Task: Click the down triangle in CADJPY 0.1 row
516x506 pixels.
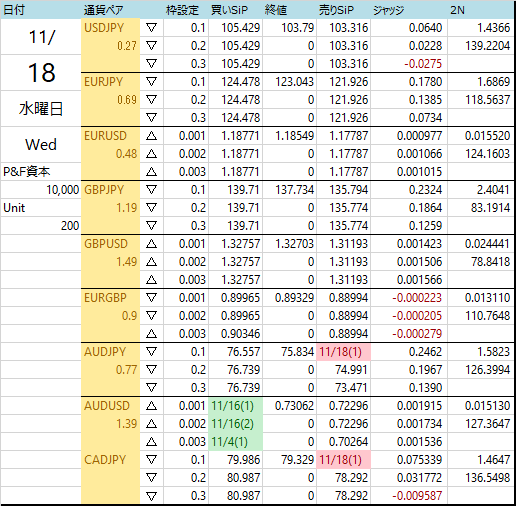Action: (151, 460)
